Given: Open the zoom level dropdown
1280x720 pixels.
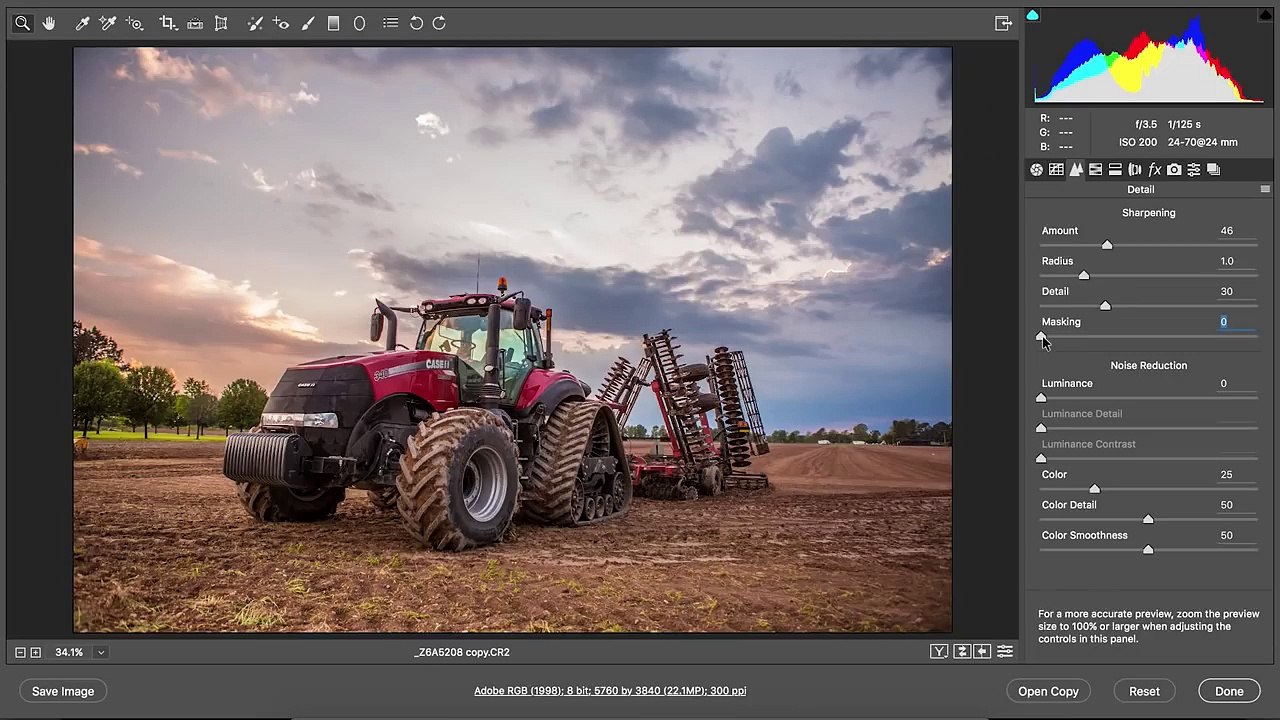Looking at the screenshot, I should click(100, 652).
